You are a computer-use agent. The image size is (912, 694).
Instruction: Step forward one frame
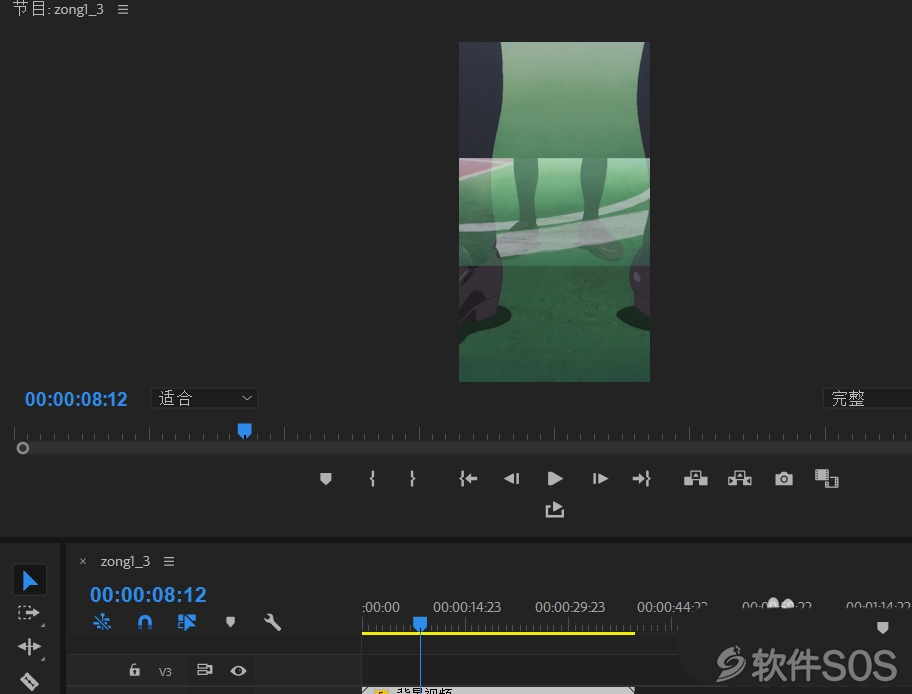[600, 479]
